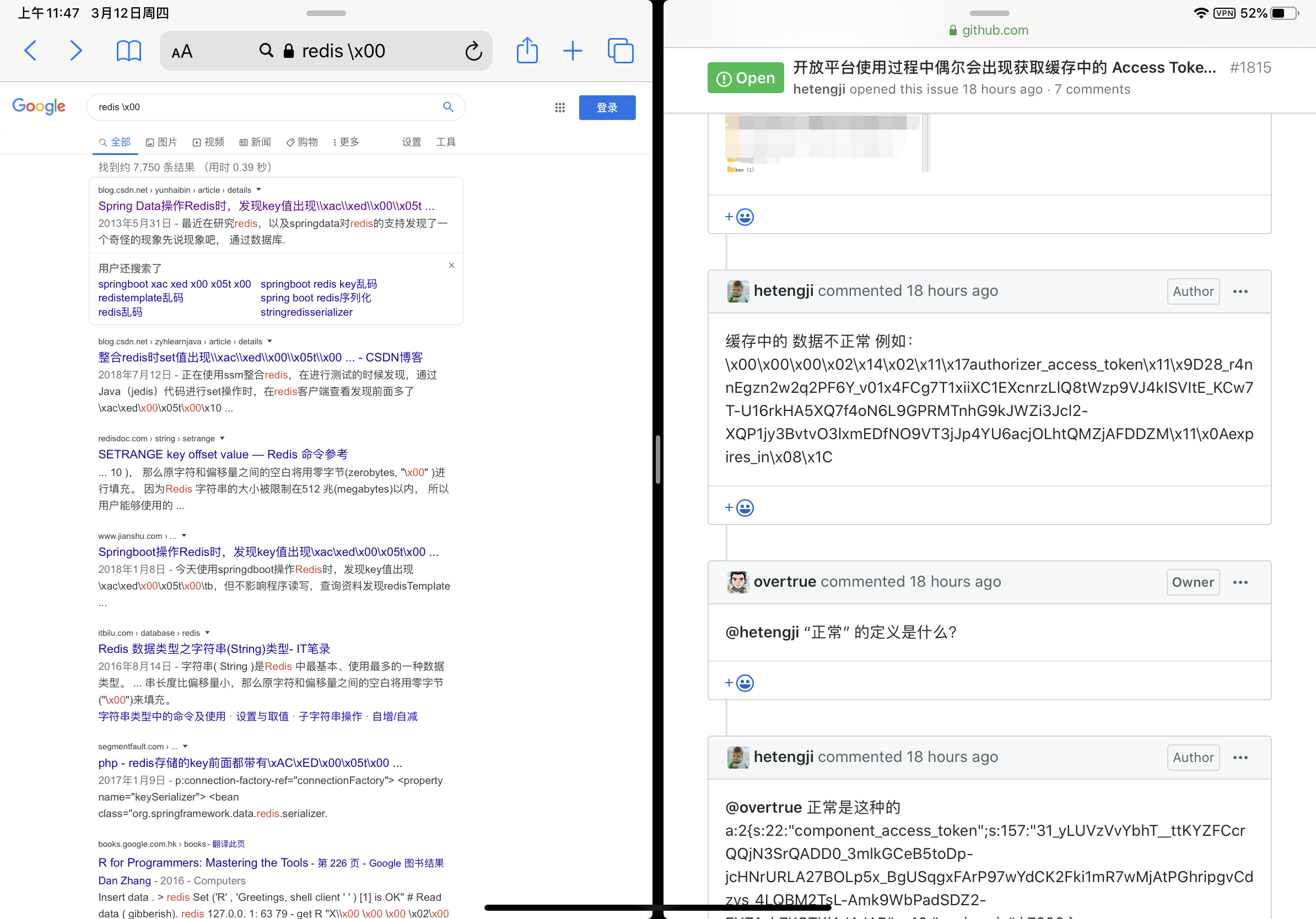
Task: Open the Bookmarks sidebar
Action: tap(128, 51)
